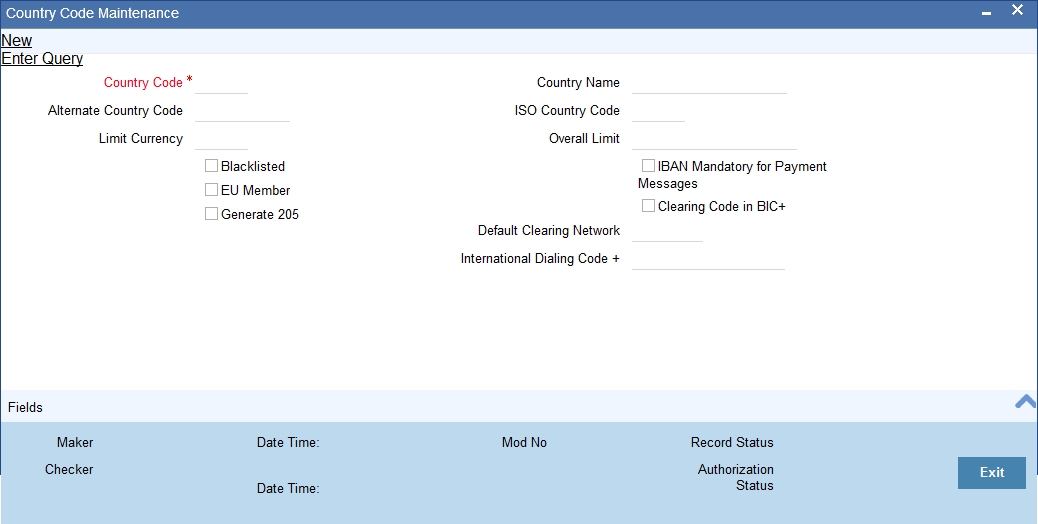
Task: Click the Maker label
Action: pos(75,442)
